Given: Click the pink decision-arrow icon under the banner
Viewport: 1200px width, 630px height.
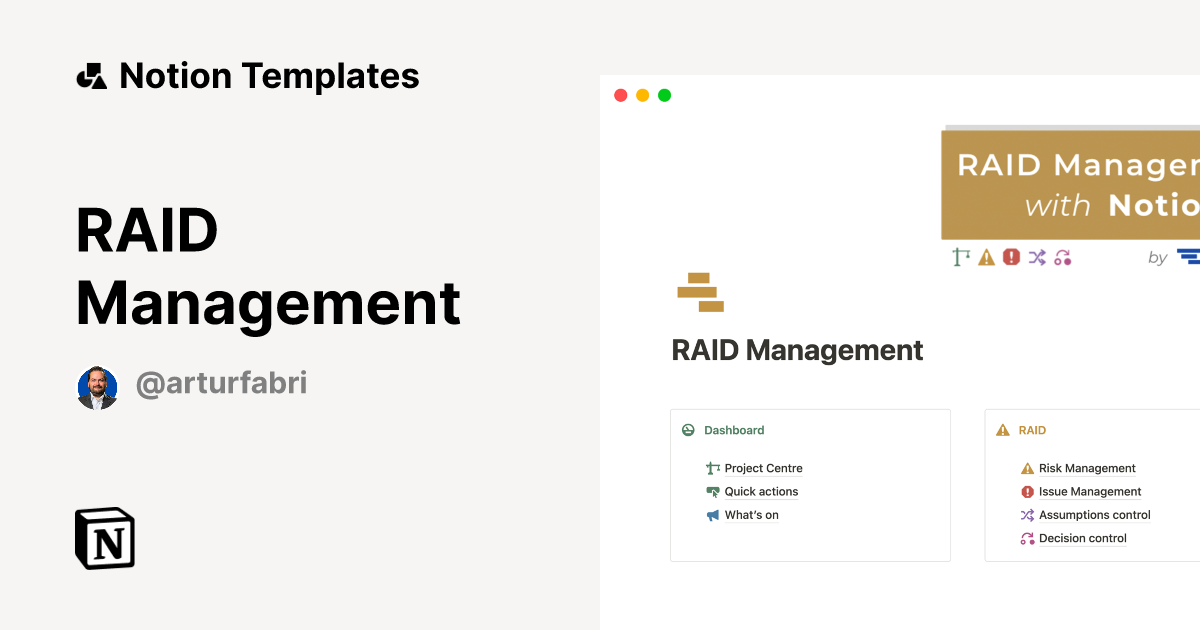Looking at the screenshot, I should tap(1061, 257).
